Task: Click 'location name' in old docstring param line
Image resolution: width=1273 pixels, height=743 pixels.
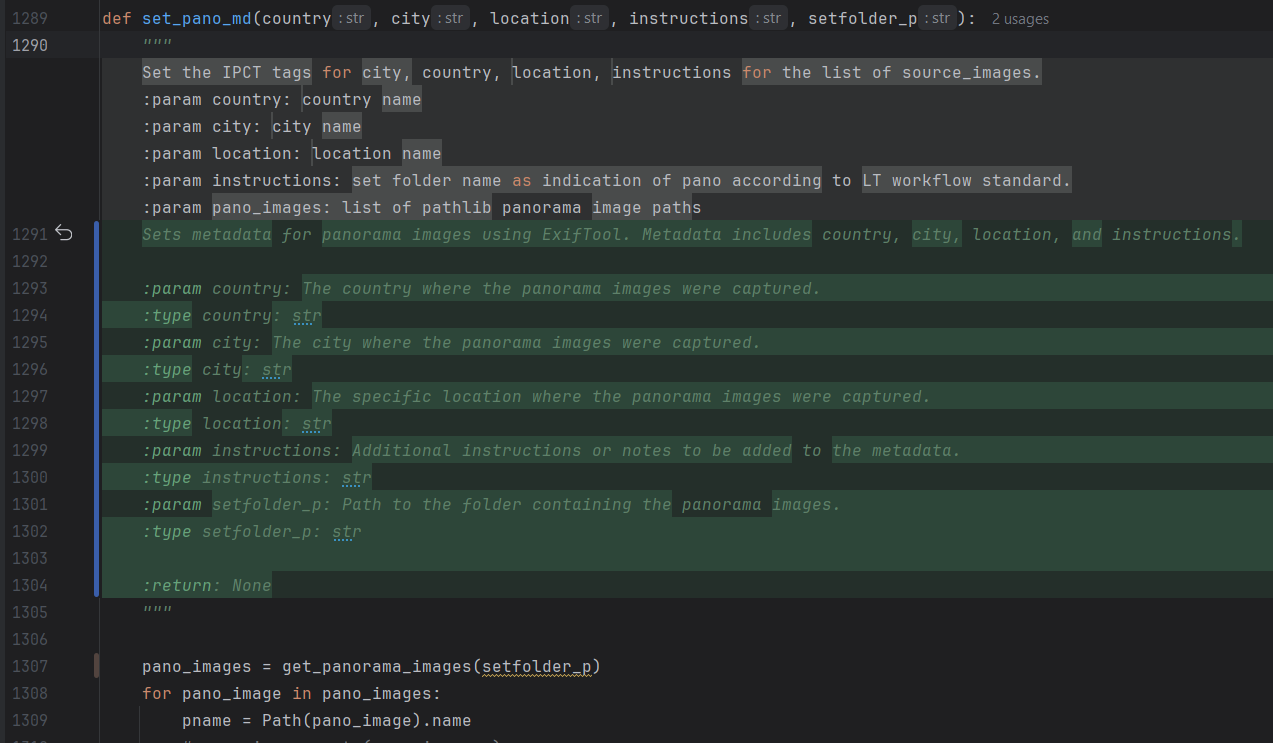Action: pyautogui.click(x=377, y=154)
